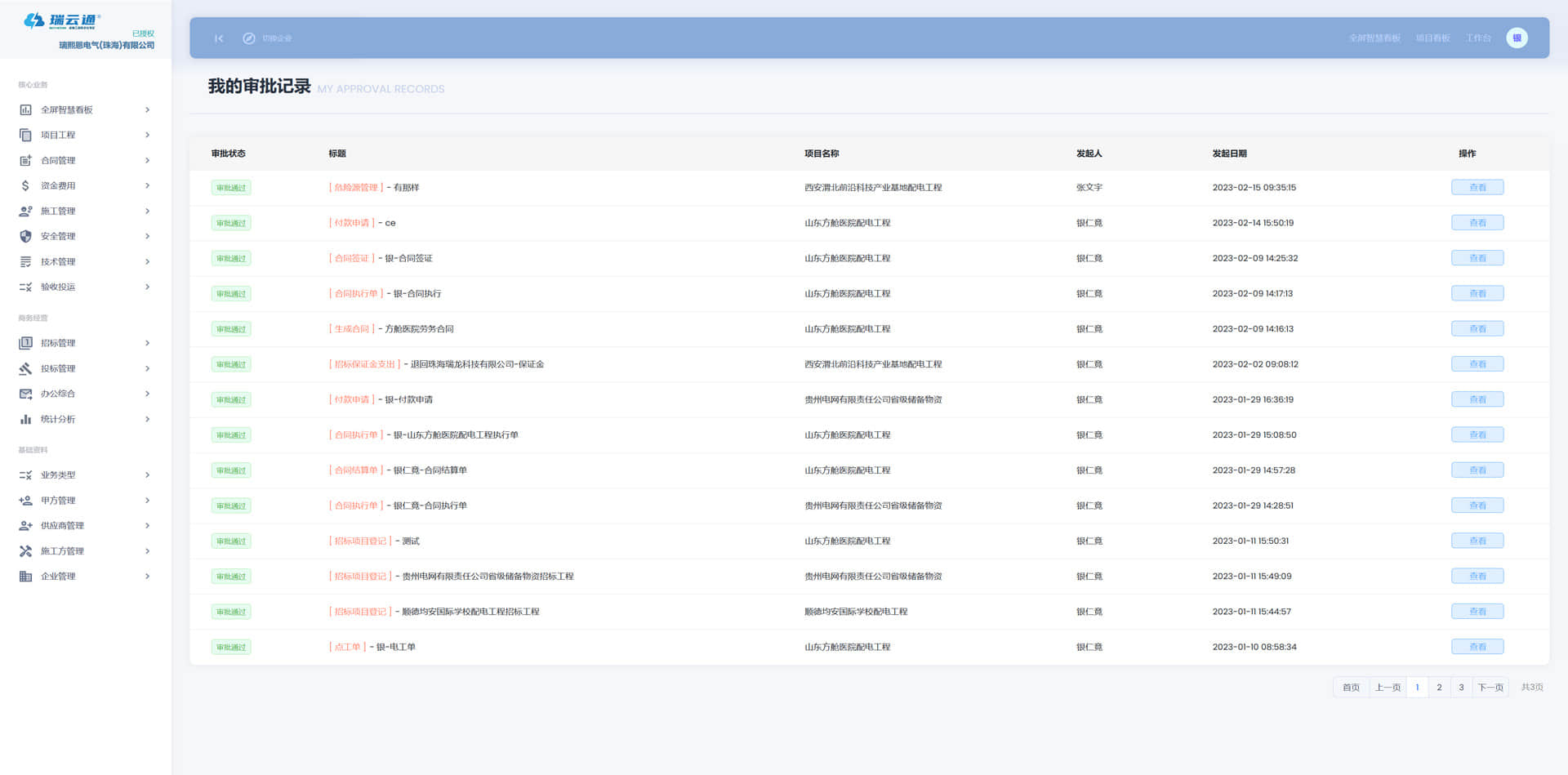1568x775 pixels.
Task: Open the user avatar 银 in the header
Action: 1517,38
